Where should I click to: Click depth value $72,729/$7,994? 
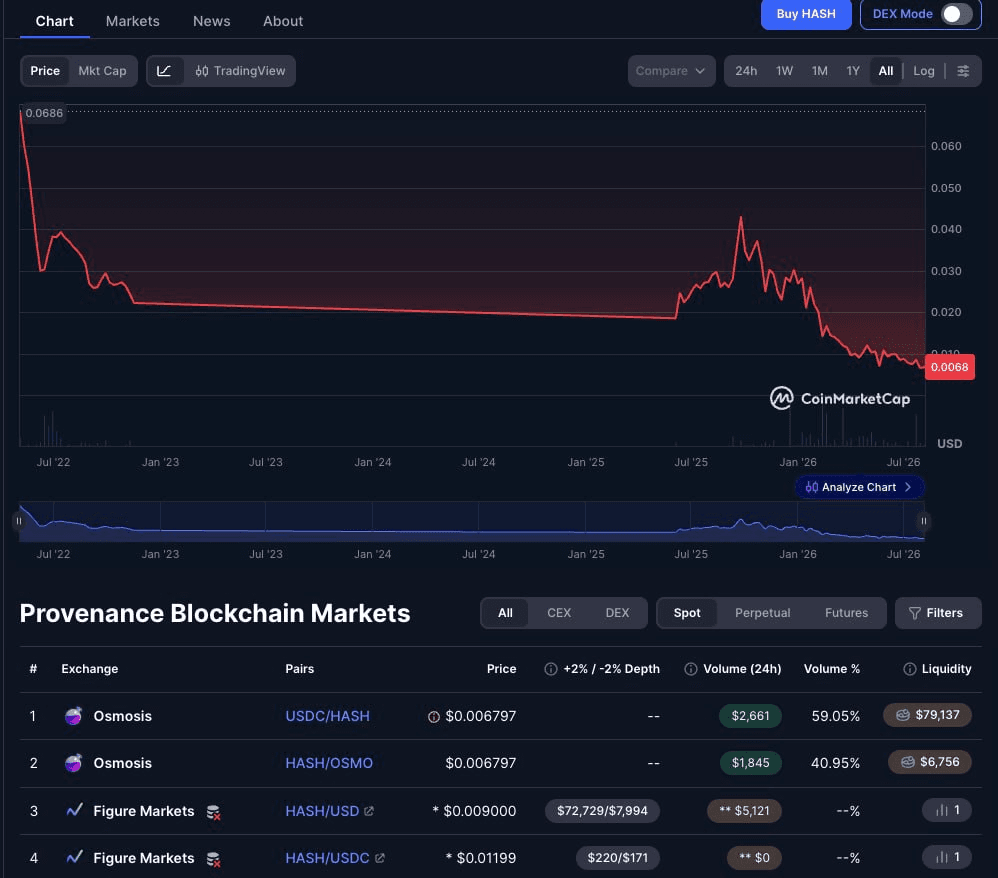(602, 811)
